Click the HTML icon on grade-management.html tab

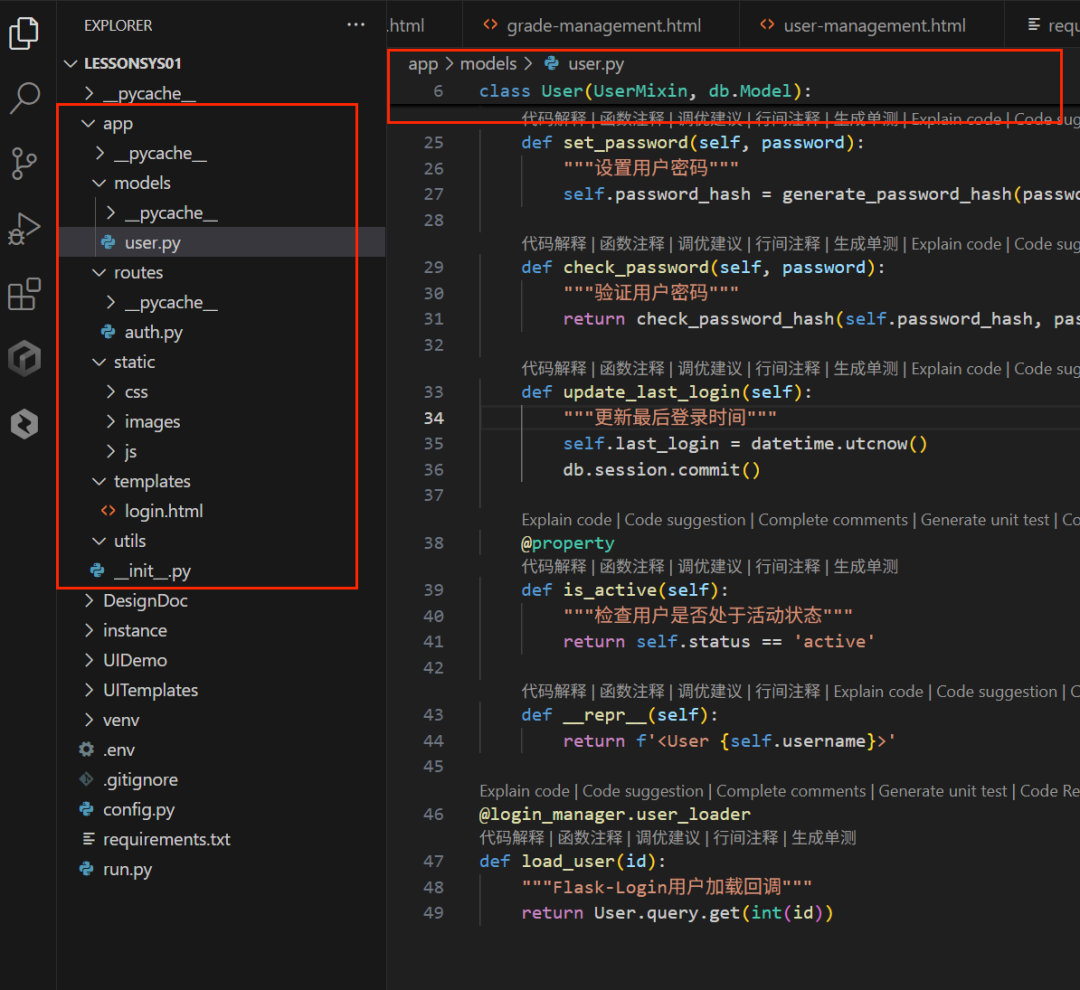(490, 25)
